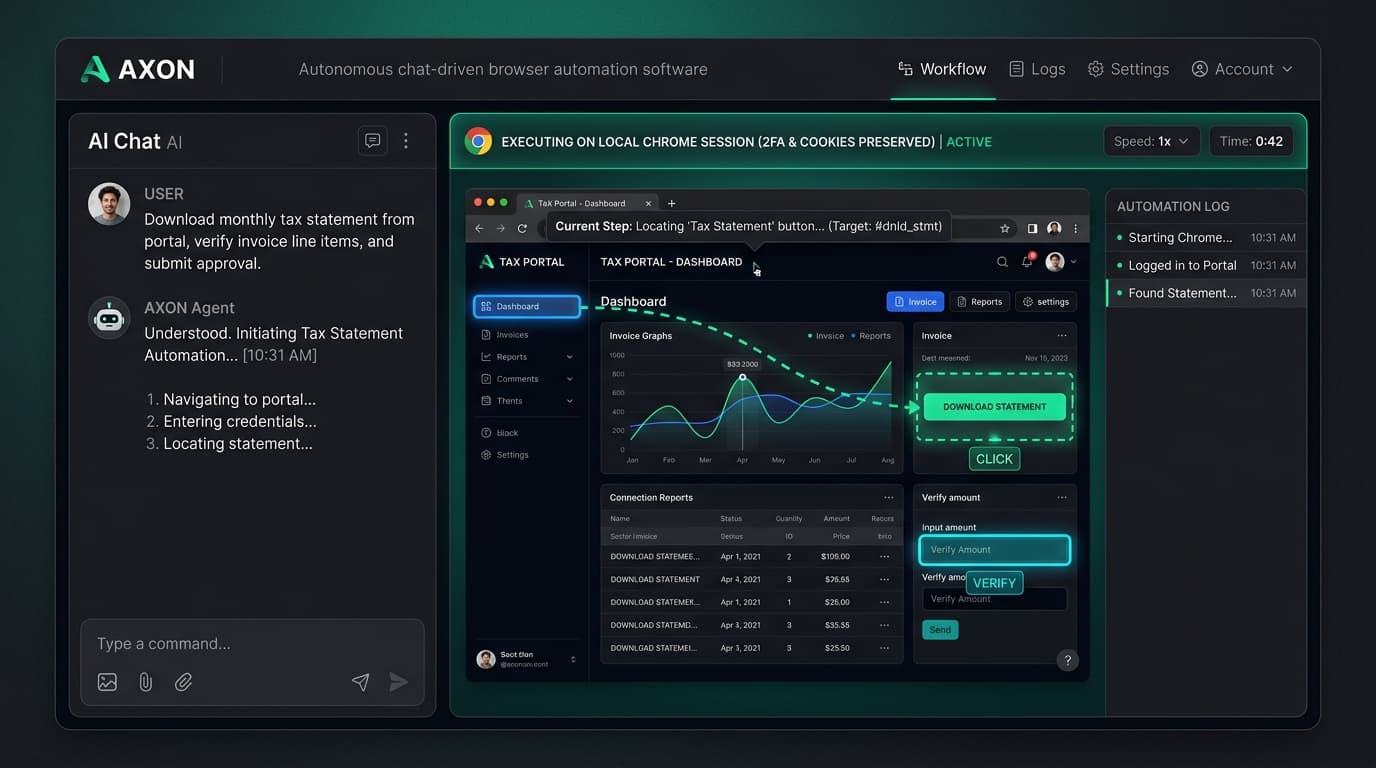Expand Comments in the Tax Portal sidebar
Image resolution: width=1376 pixels, height=768 pixels.
(526, 379)
